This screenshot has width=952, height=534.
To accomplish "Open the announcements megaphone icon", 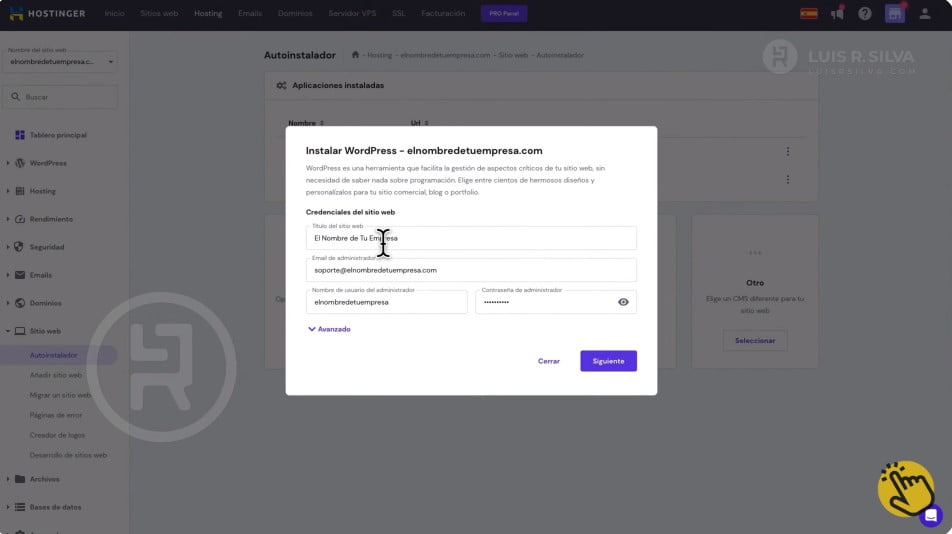I will (837, 13).
